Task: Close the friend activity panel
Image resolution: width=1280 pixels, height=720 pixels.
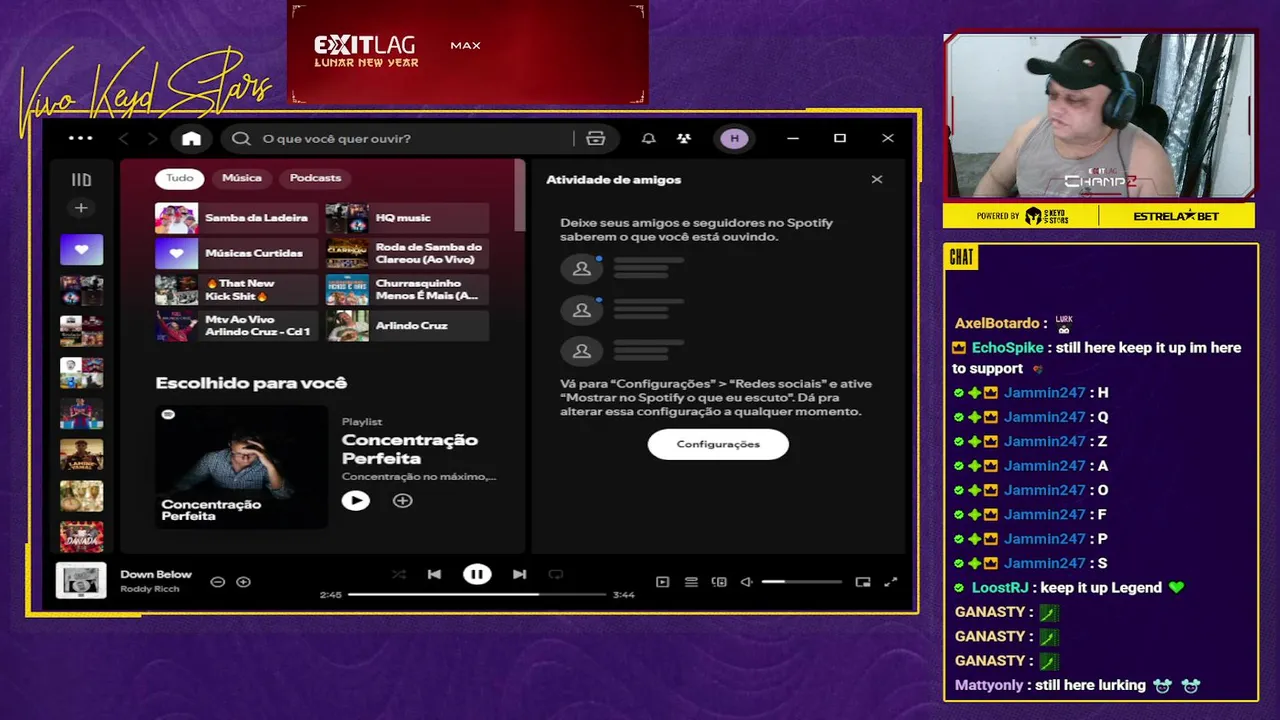Action: 877,180
